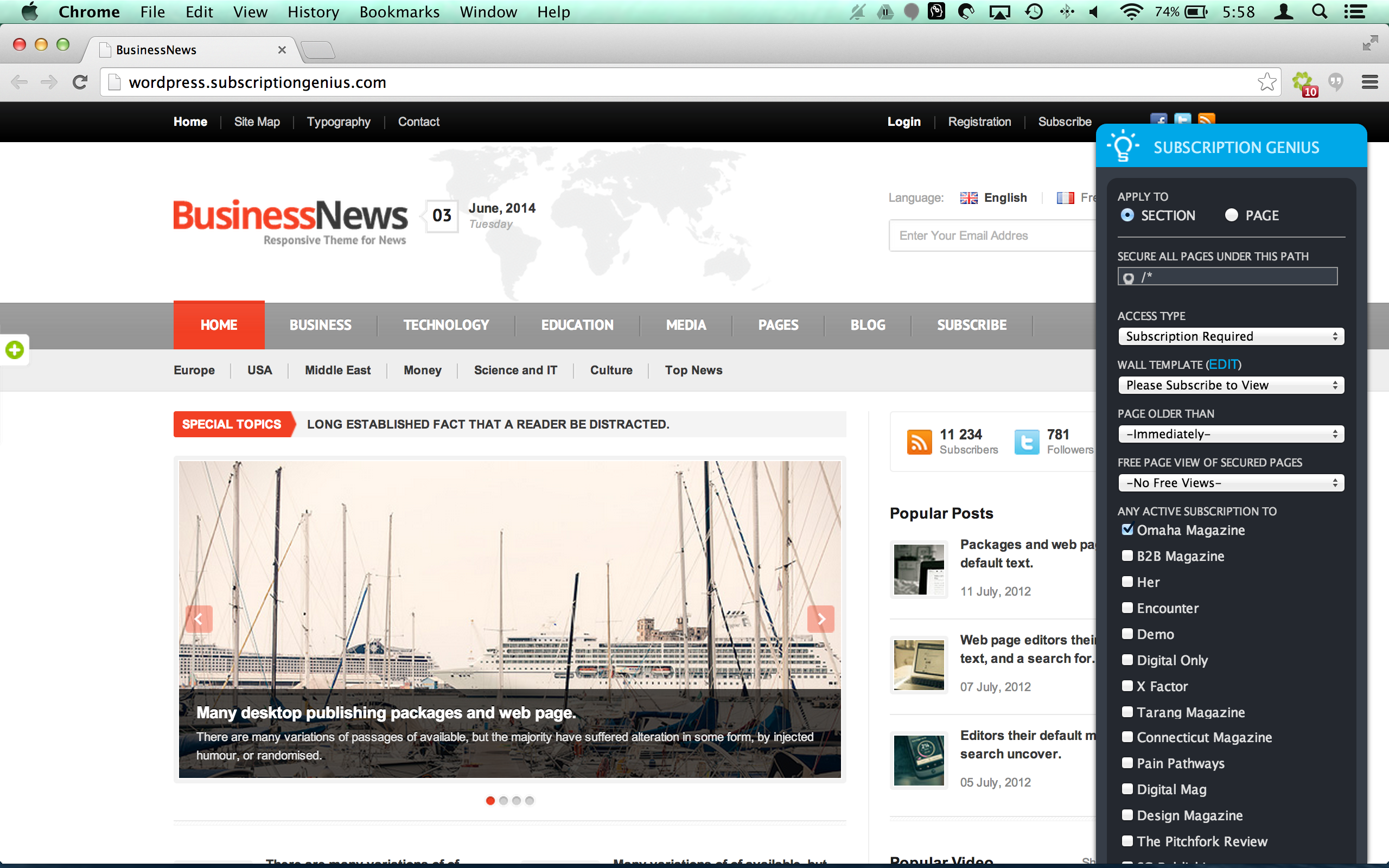This screenshot has width=1389, height=868.
Task: Open the TECHNOLOGY navigation tab
Action: click(446, 325)
